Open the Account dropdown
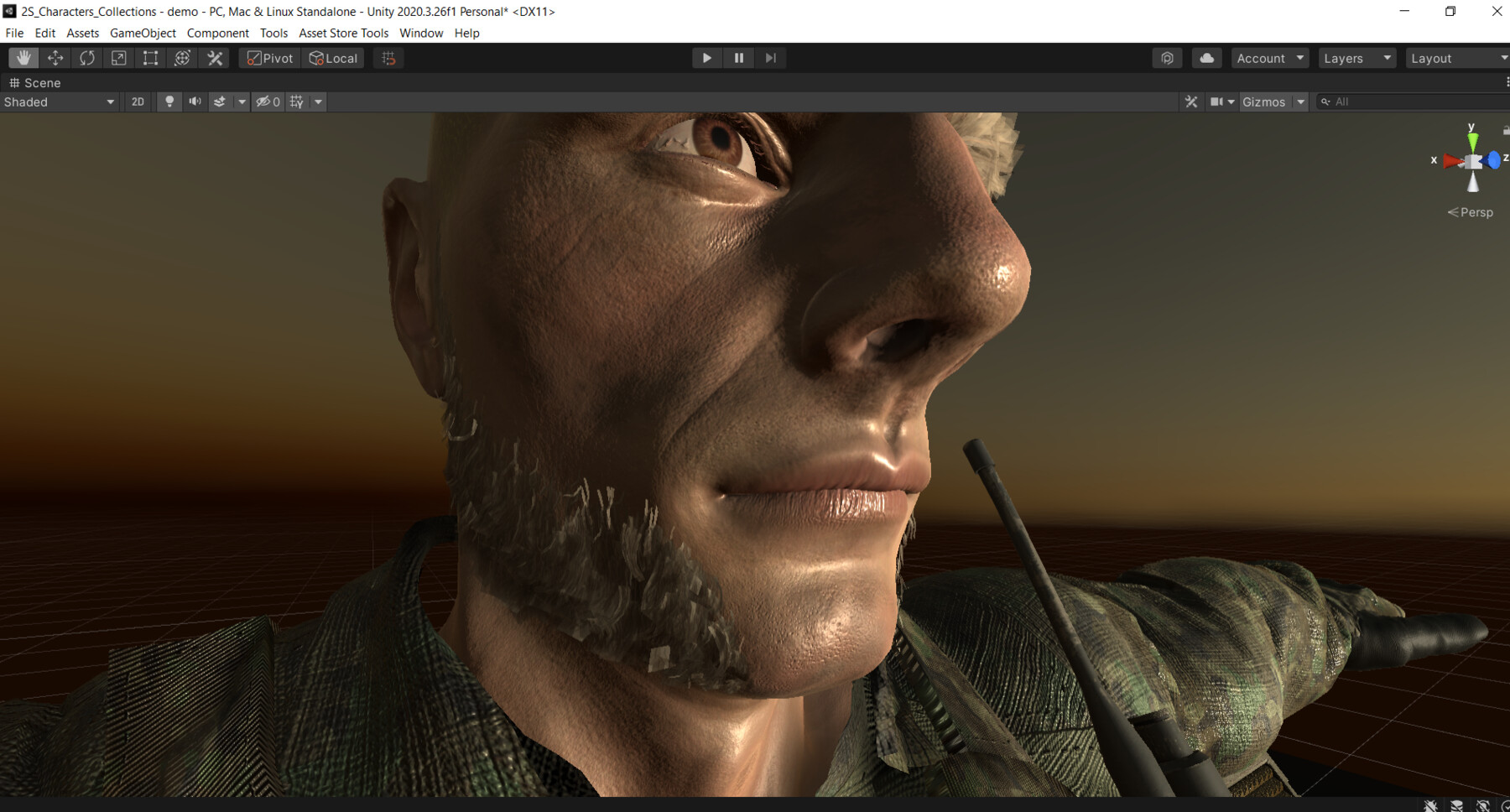 (1270, 58)
